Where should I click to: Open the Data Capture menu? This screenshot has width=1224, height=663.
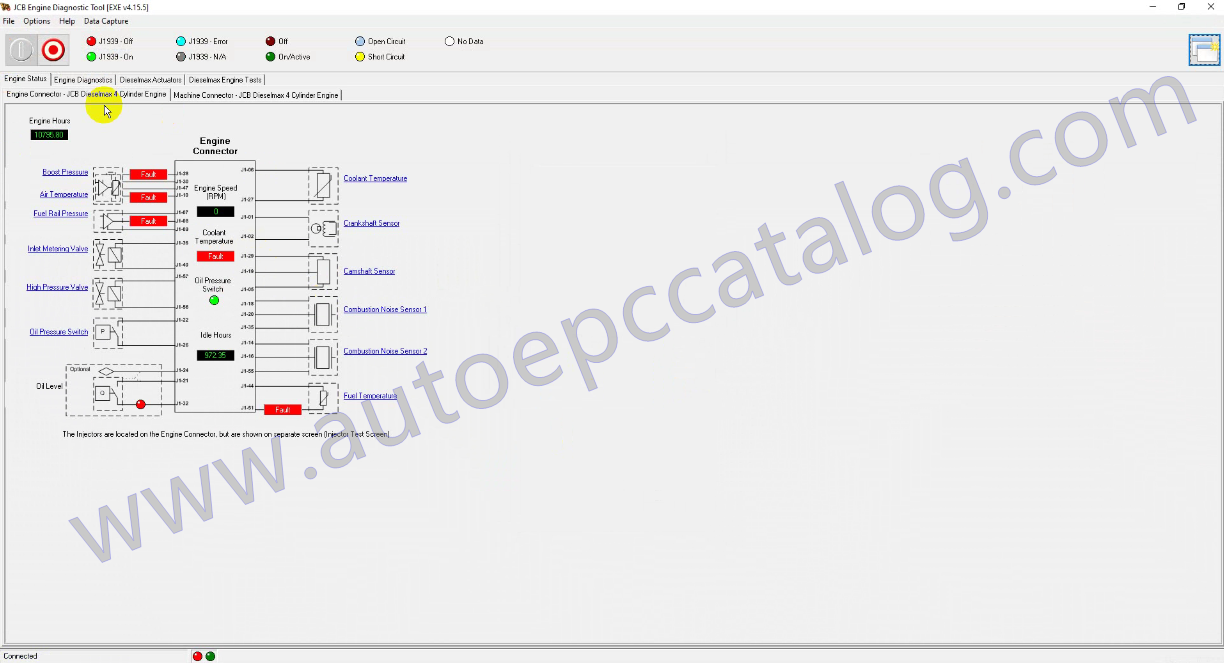pos(105,21)
